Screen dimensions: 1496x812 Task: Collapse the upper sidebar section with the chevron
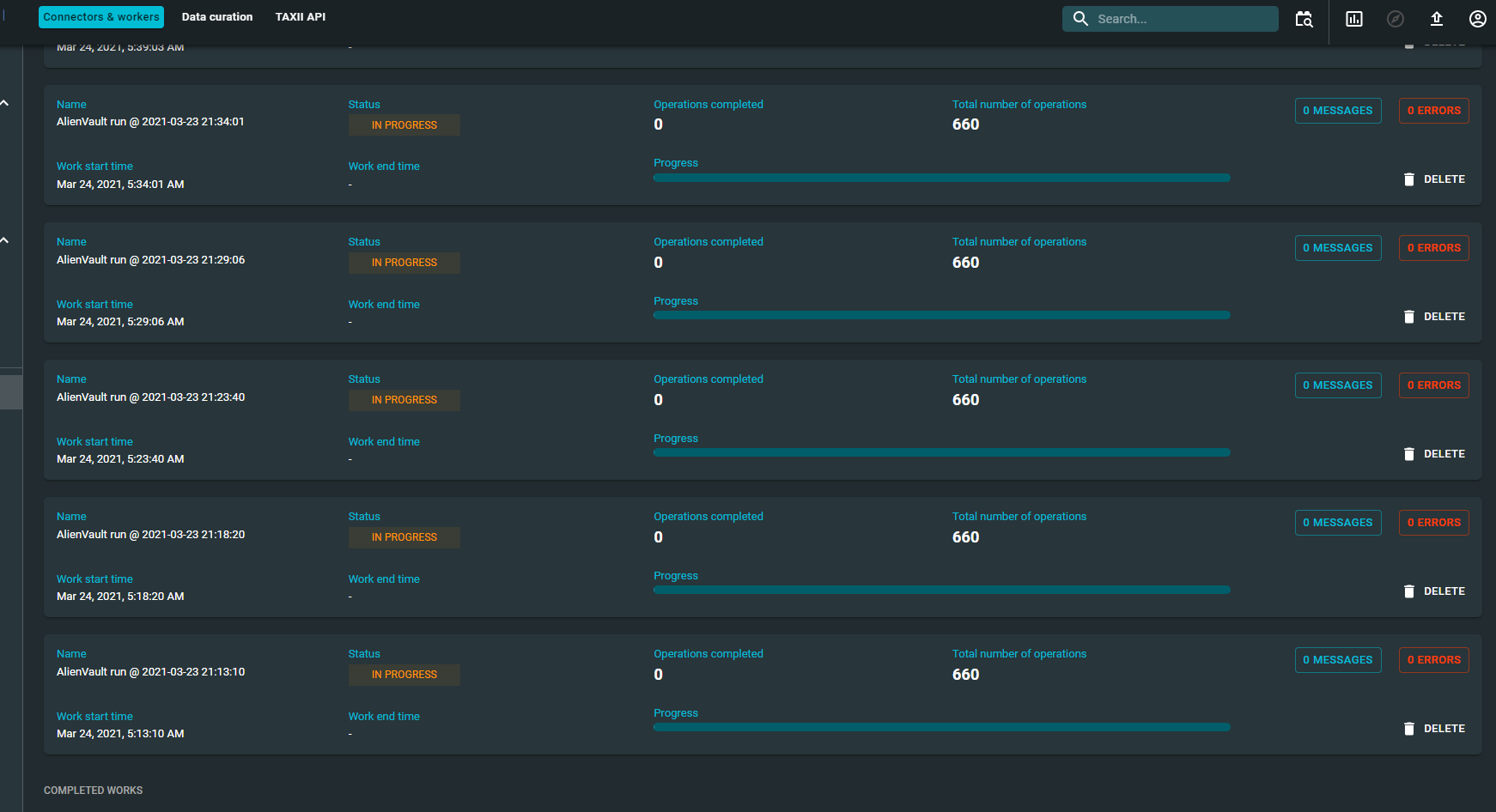pos(5,102)
